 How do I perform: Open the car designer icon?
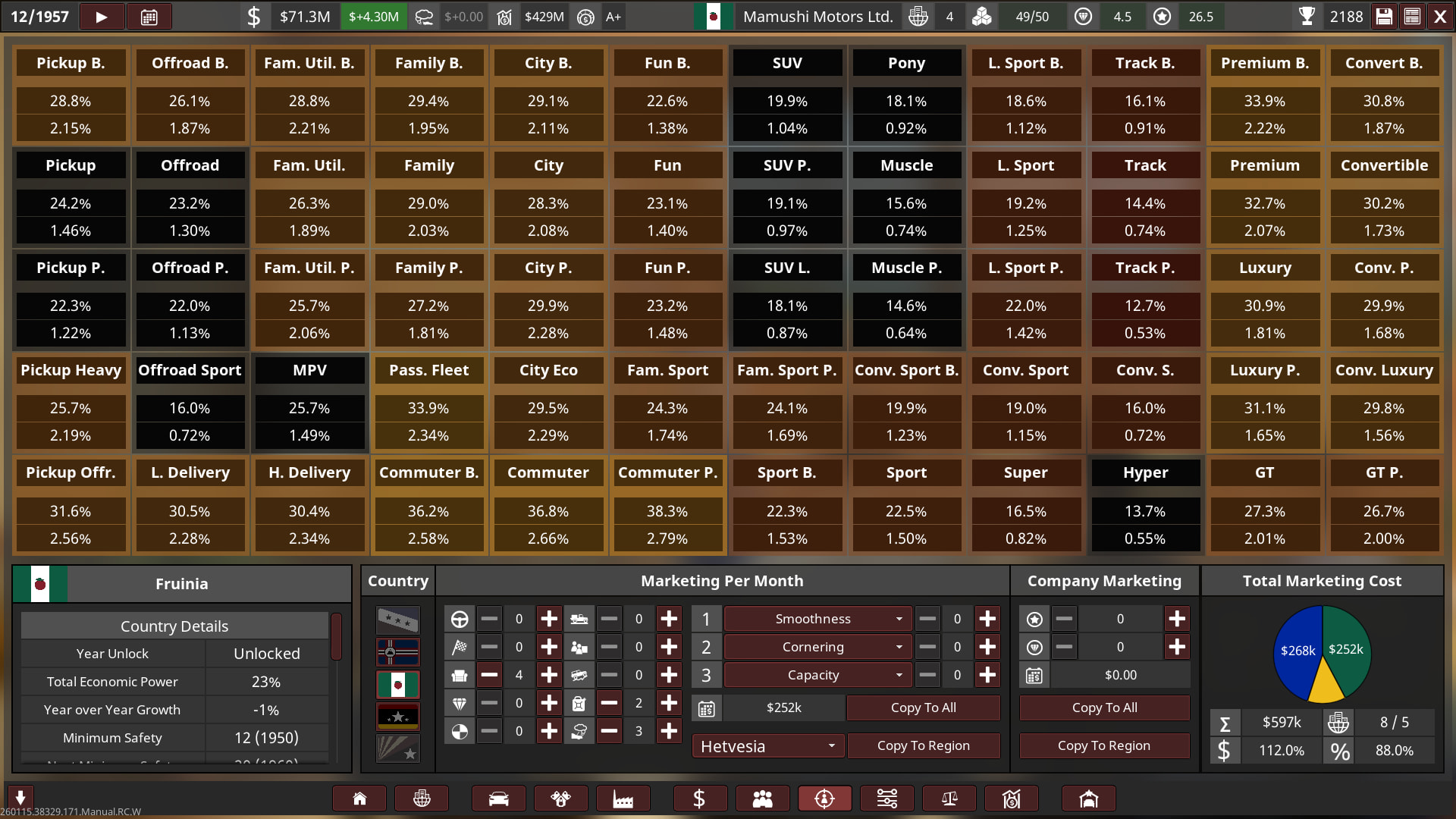coord(498,799)
